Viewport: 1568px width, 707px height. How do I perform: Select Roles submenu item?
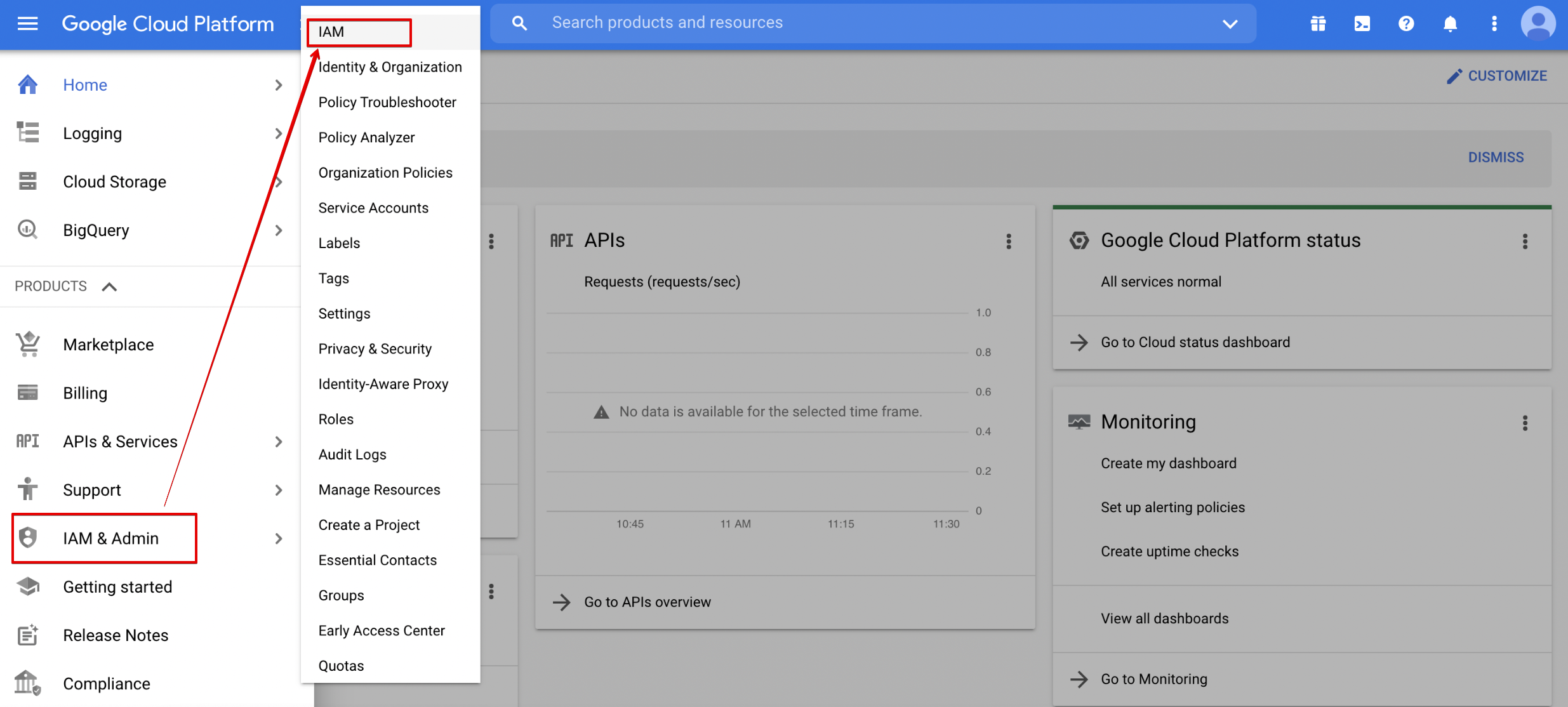point(390,419)
